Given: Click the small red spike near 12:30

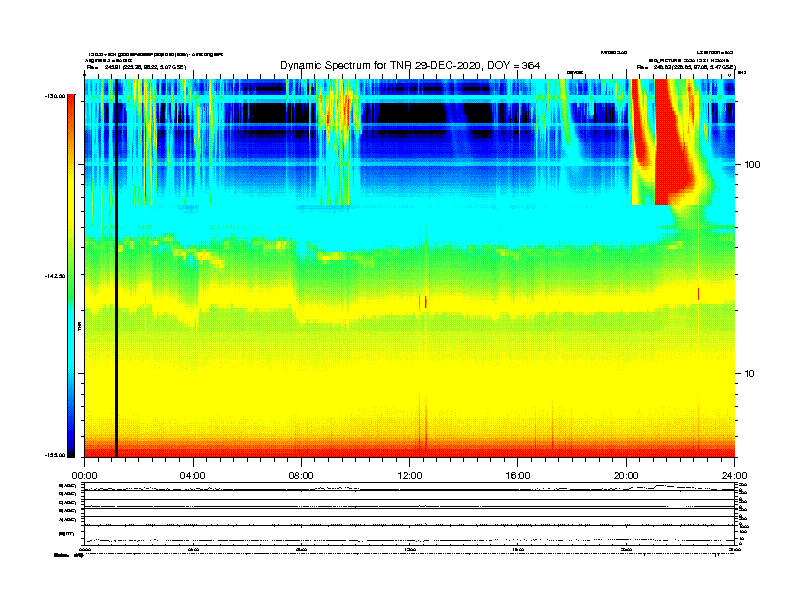Looking at the screenshot, I should point(425,302).
